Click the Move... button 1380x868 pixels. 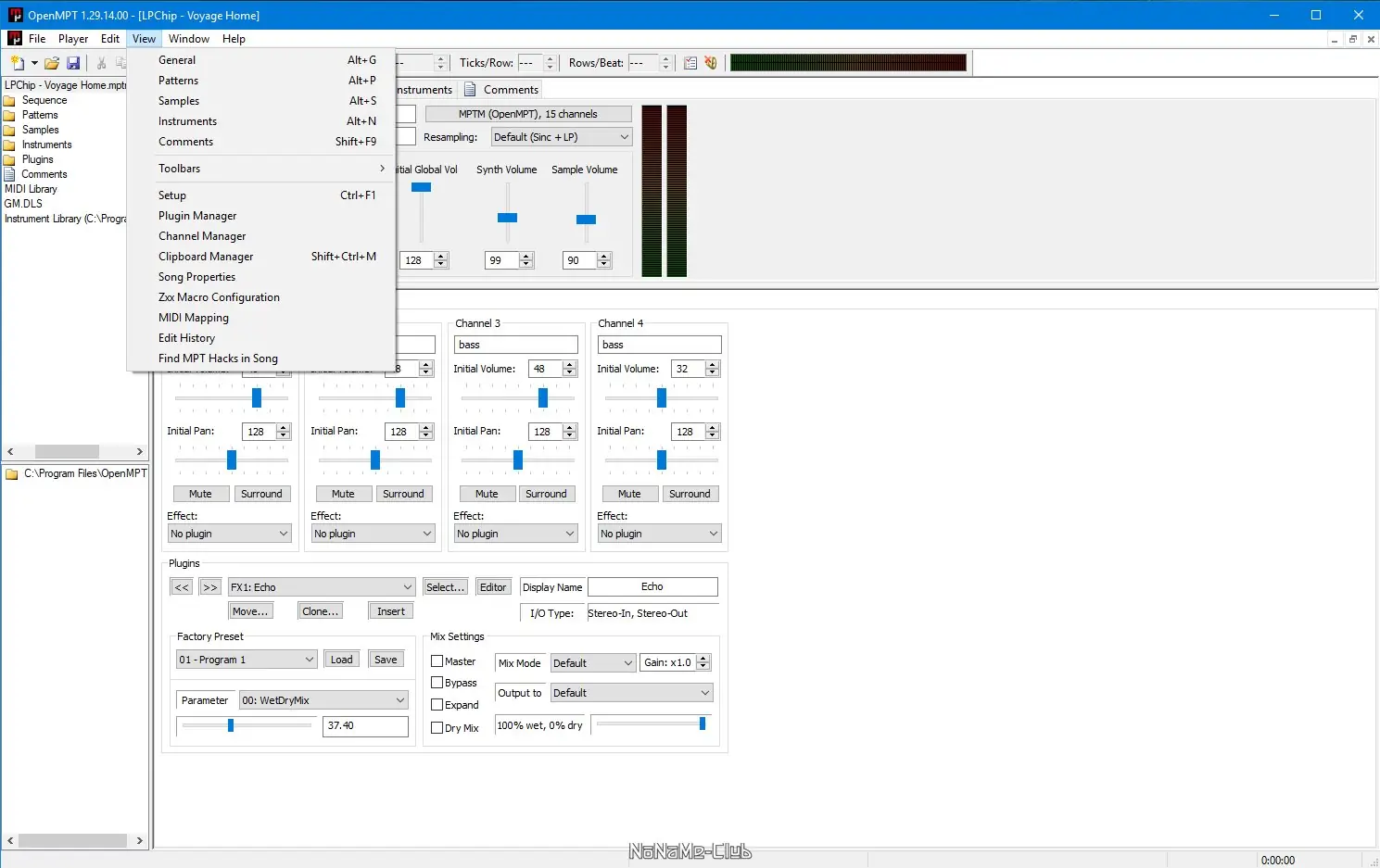pyautogui.click(x=250, y=611)
